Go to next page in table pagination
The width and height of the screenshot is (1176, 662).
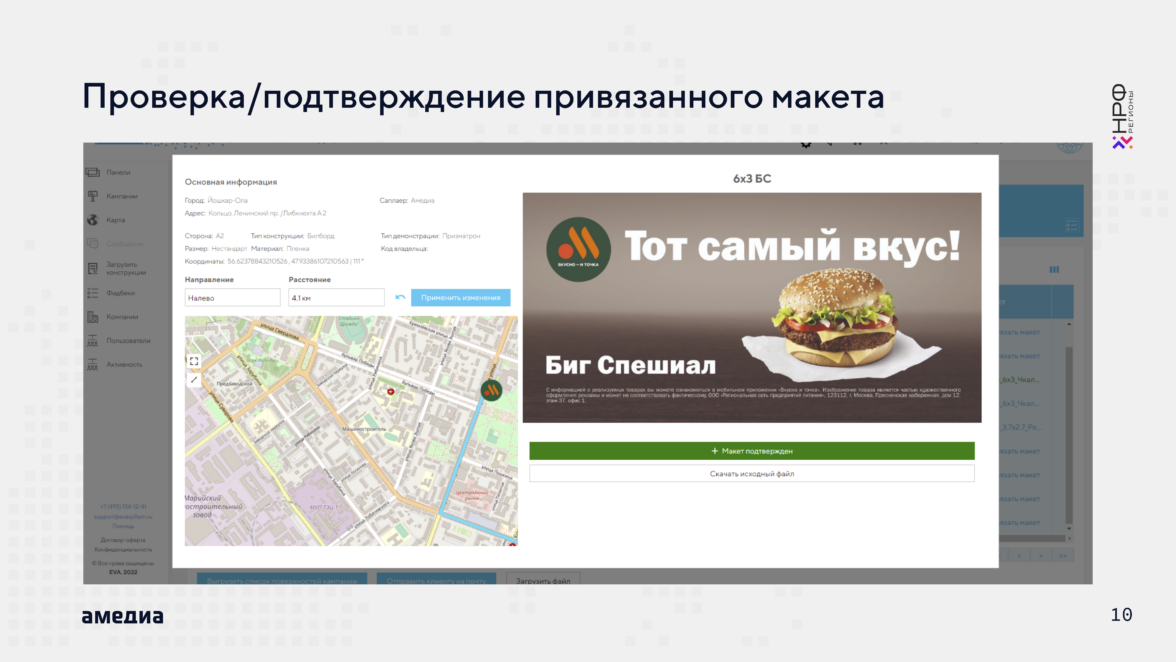point(1040,556)
